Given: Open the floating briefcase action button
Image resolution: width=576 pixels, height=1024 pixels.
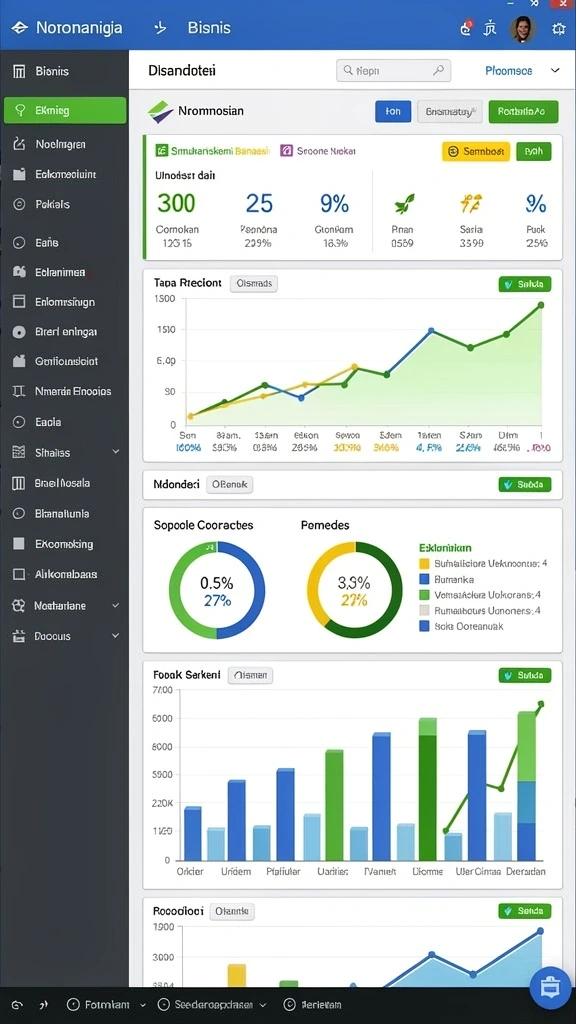Looking at the screenshot, I should click(549, 987).
